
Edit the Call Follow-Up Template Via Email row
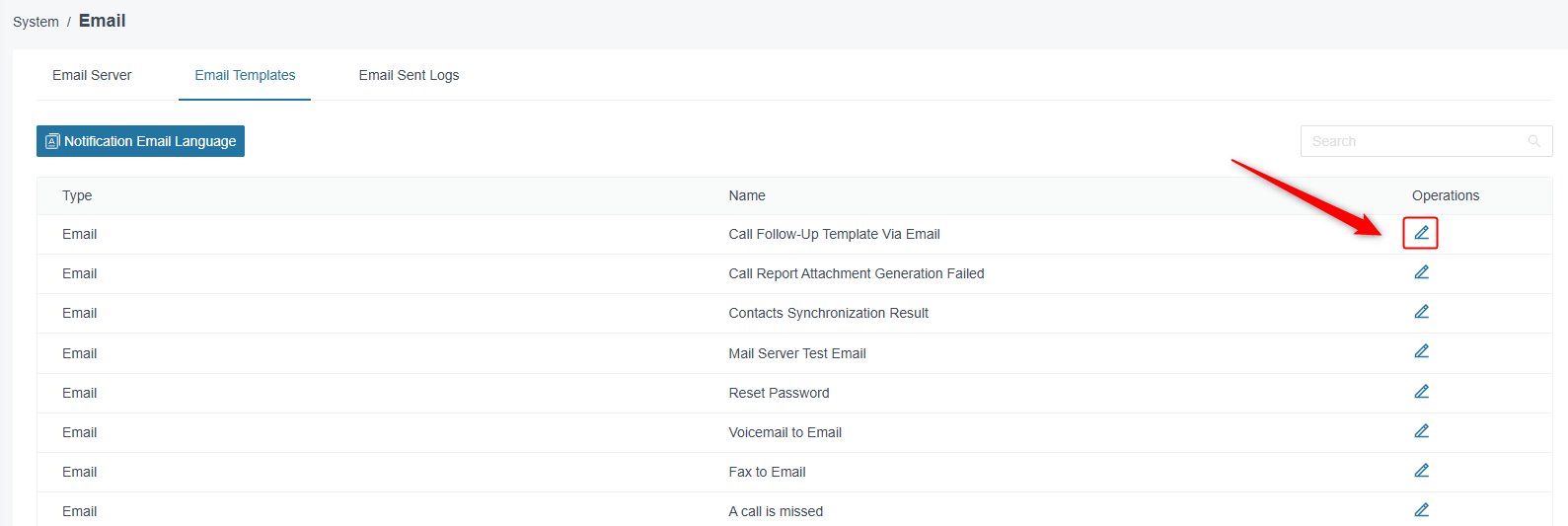(x=1421, y=233)
